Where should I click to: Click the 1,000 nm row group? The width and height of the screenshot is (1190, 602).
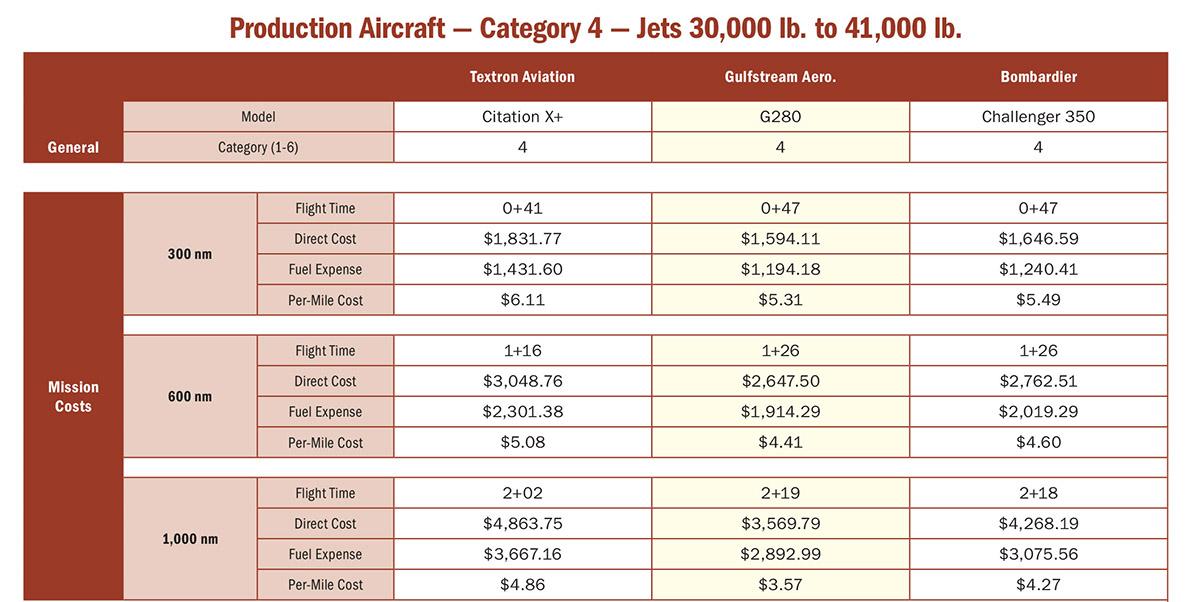(190, 539)
